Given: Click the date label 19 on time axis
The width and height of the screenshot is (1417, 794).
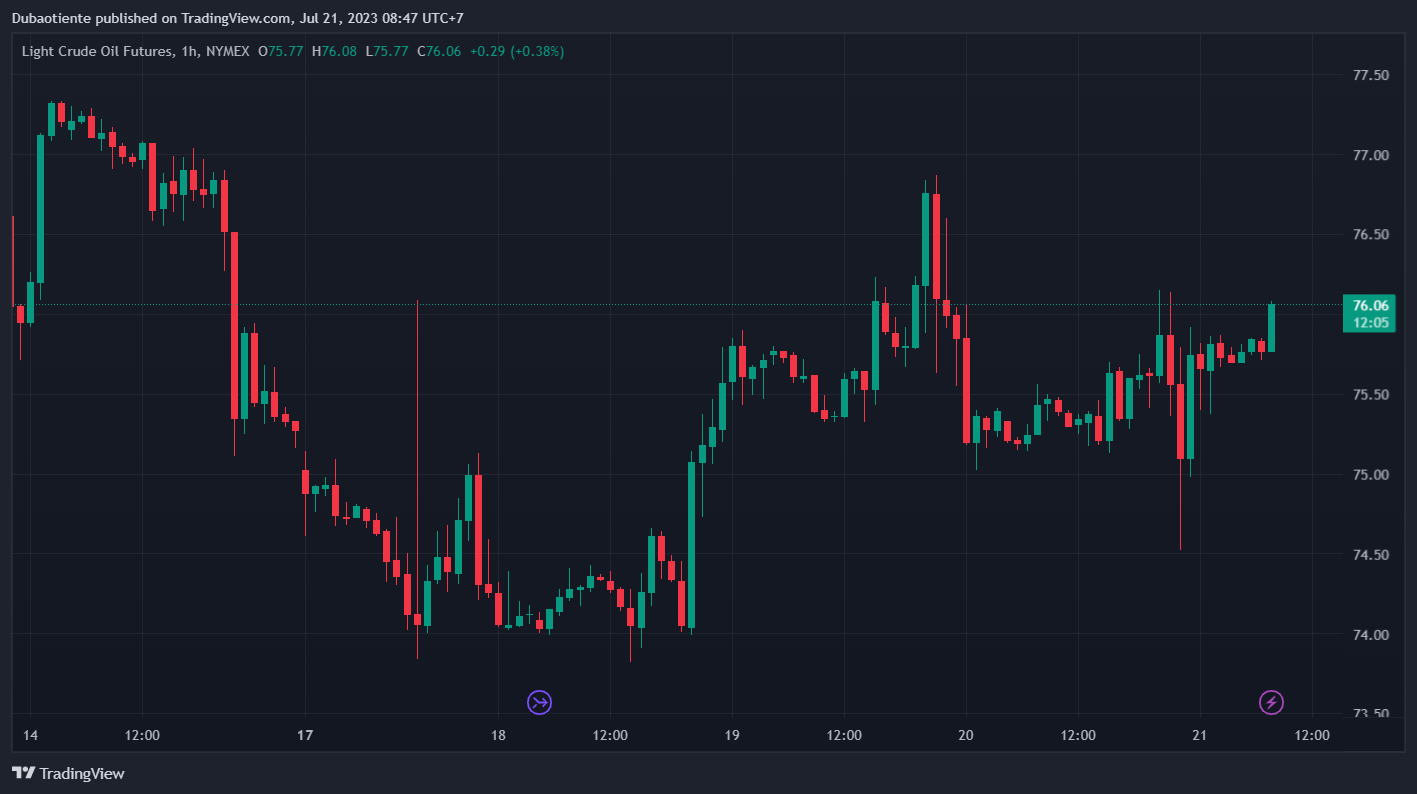Looking at the screenshot, I should [x=732, y=735].
